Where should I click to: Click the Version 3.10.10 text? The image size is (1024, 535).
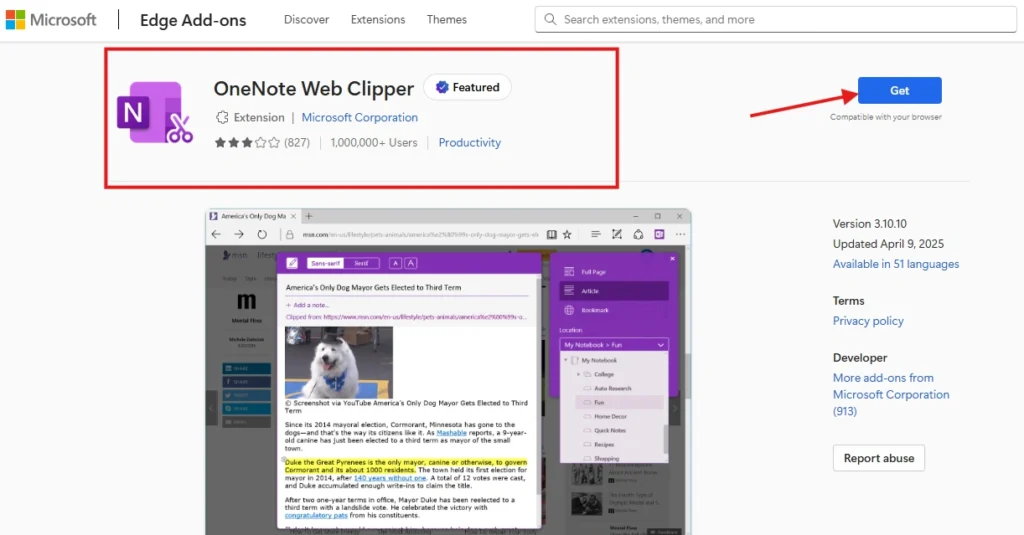pos(869,223)
